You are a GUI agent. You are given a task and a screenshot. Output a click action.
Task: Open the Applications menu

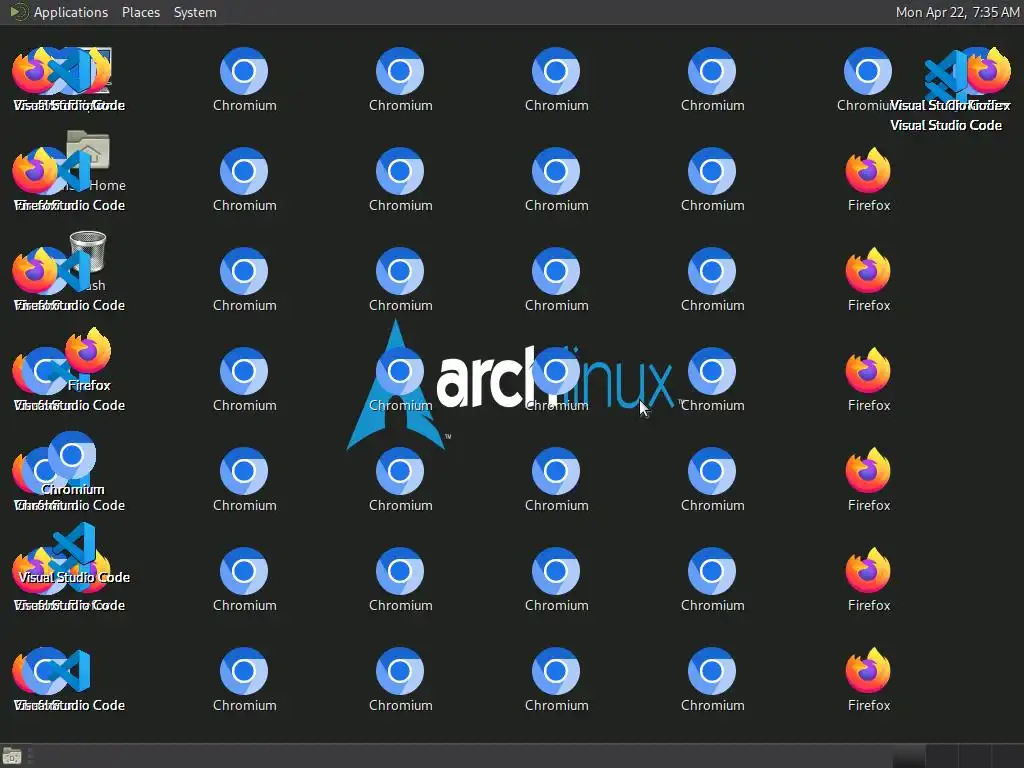(x=71, y=12)
